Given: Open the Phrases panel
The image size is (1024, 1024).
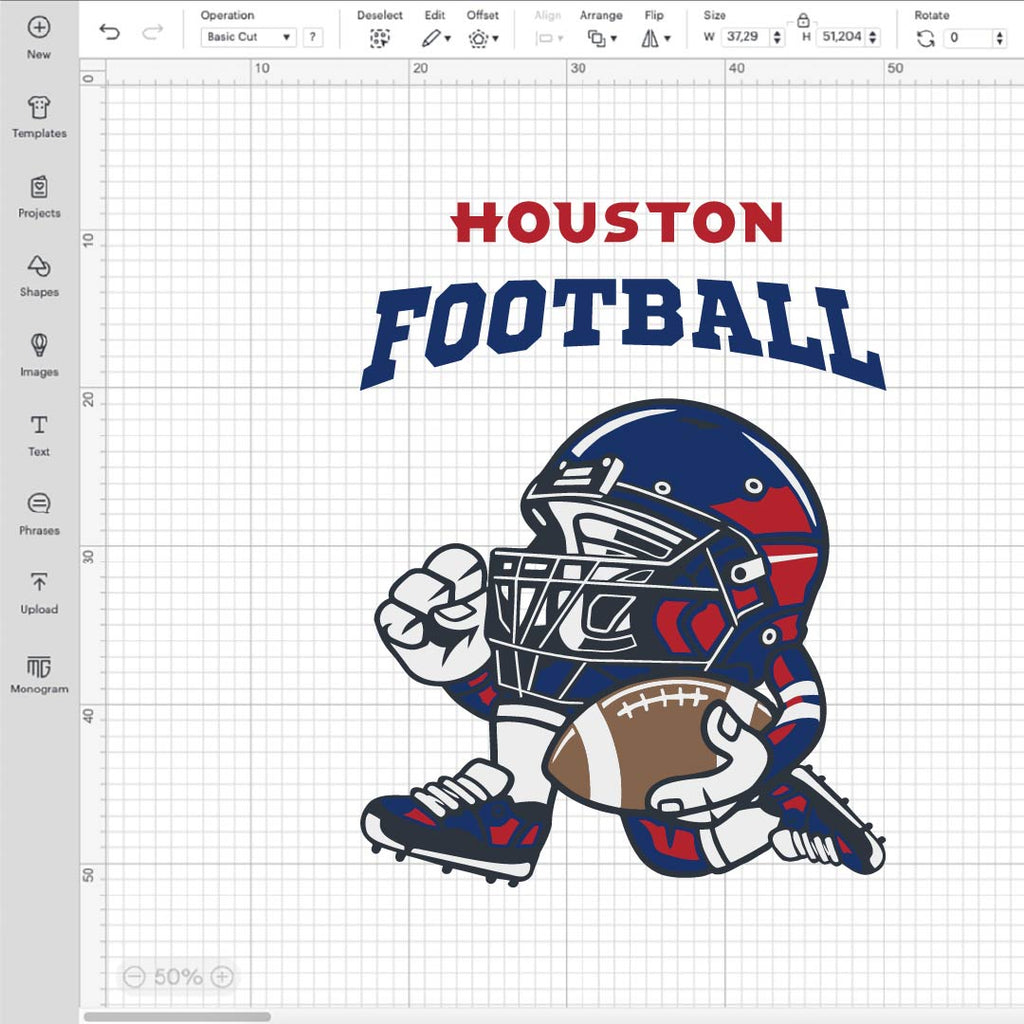Looking at the screenshot, I should click(39, 504).
